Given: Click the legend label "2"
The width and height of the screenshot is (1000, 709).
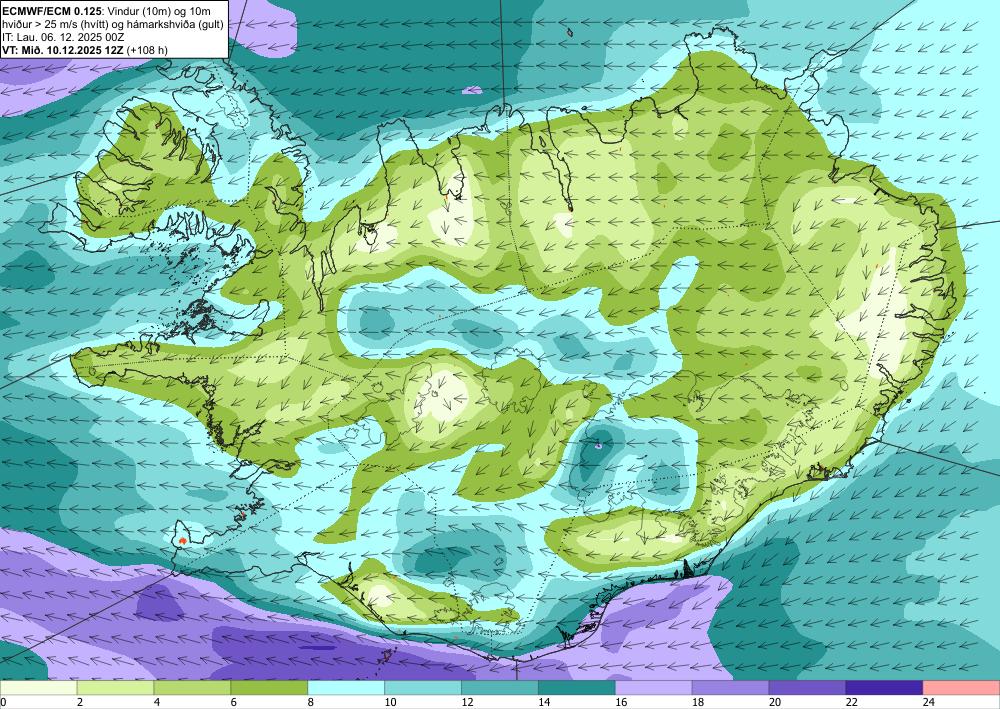Looking at the screenshot, I should point(80,702).
